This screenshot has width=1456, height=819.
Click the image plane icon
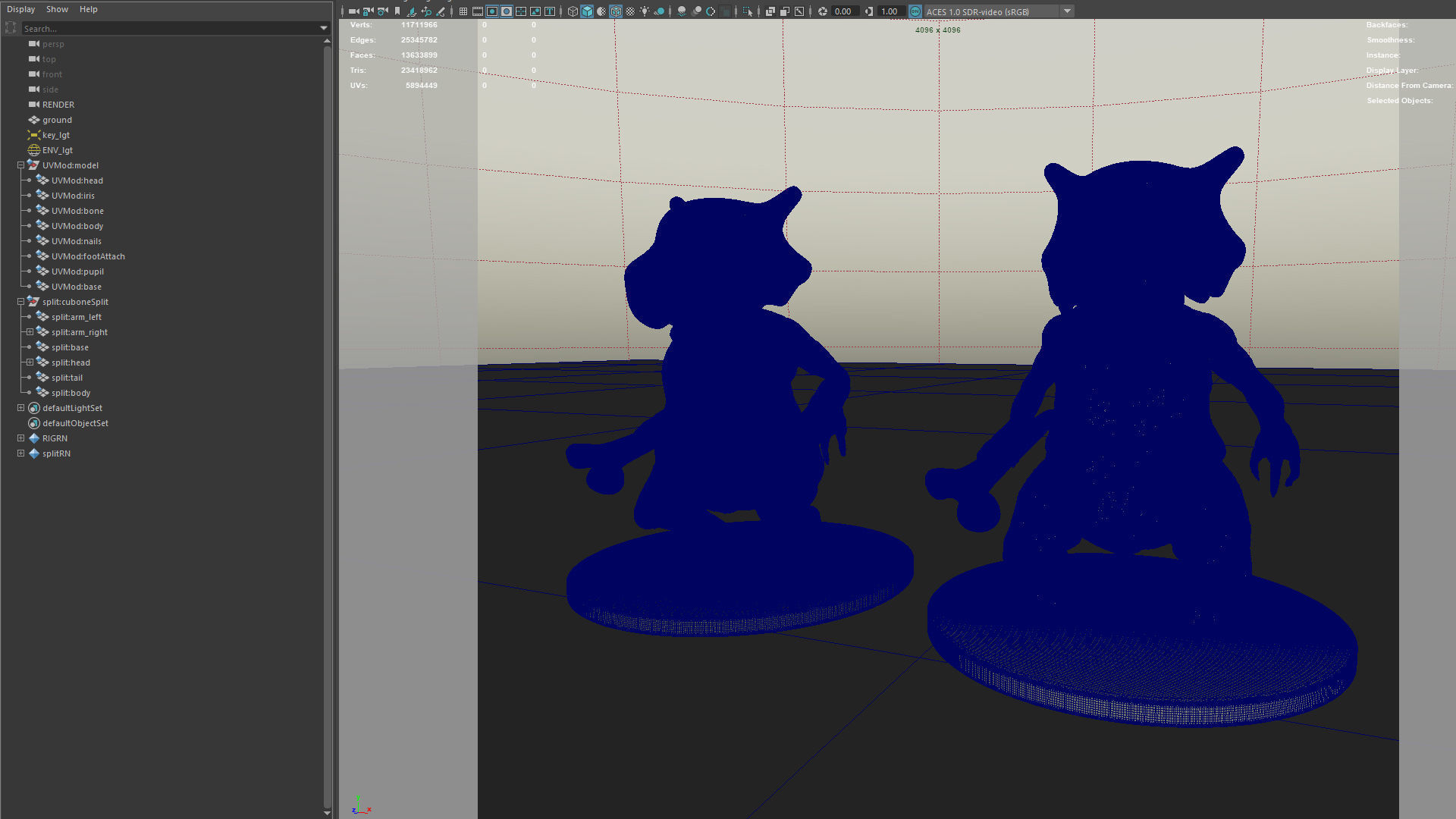pyautogui.click(x=411, y=11)
